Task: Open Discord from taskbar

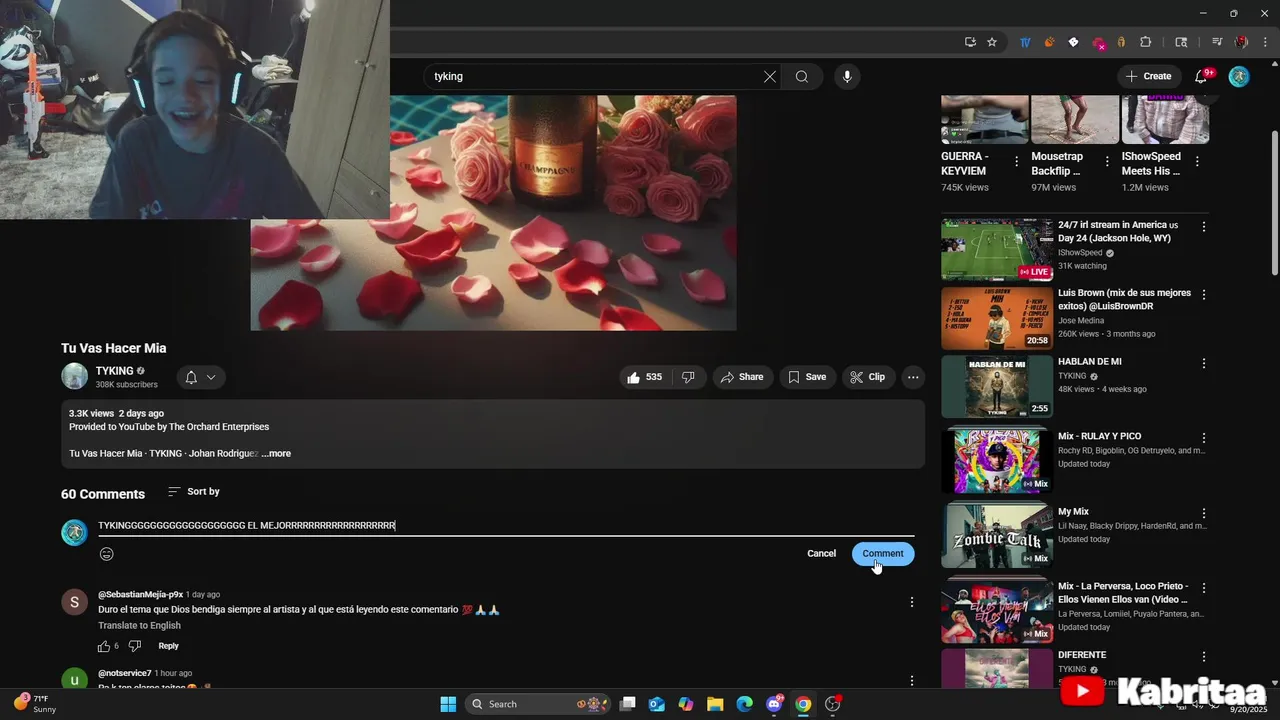Action: click(774, 704)
